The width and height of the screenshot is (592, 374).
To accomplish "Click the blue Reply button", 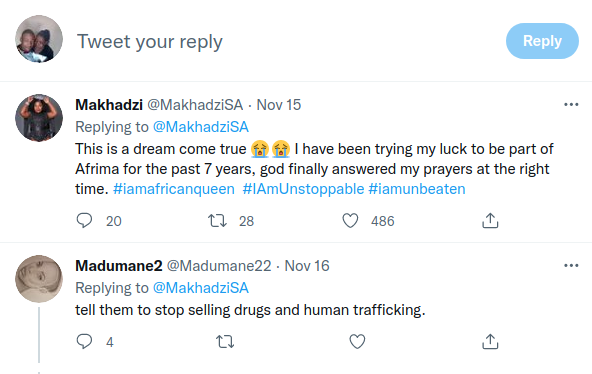I will (x=542, y=41).
